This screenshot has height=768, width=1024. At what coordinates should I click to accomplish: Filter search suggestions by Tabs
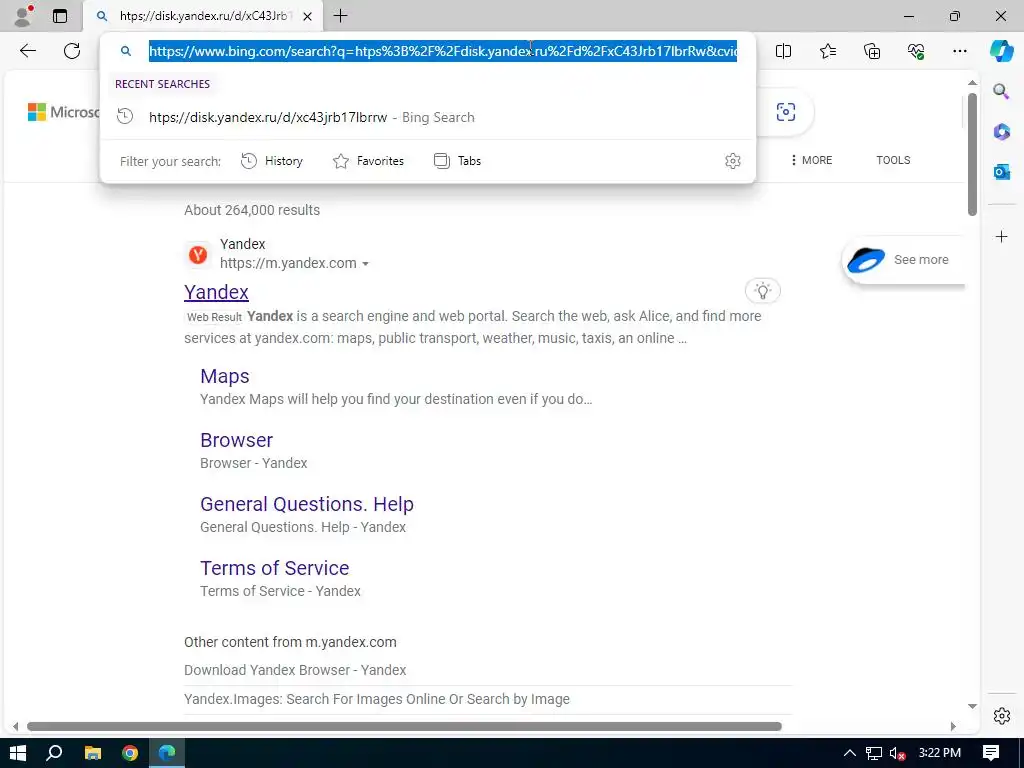coord(457,161)
